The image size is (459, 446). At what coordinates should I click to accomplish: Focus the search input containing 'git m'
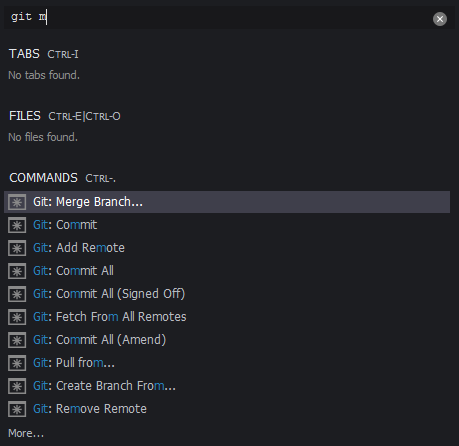[217, 17]
